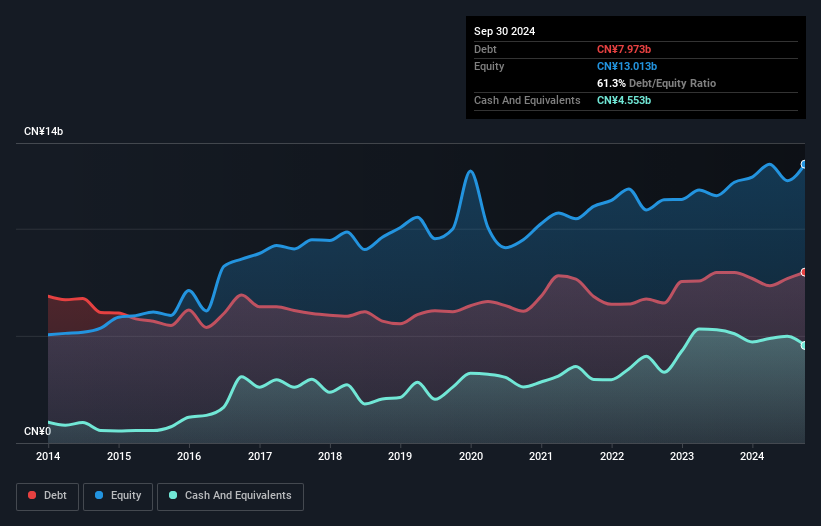The image size is (821, 526).
Task: Click the 2023 x-axis label
Action: click(x=682, y=456)
